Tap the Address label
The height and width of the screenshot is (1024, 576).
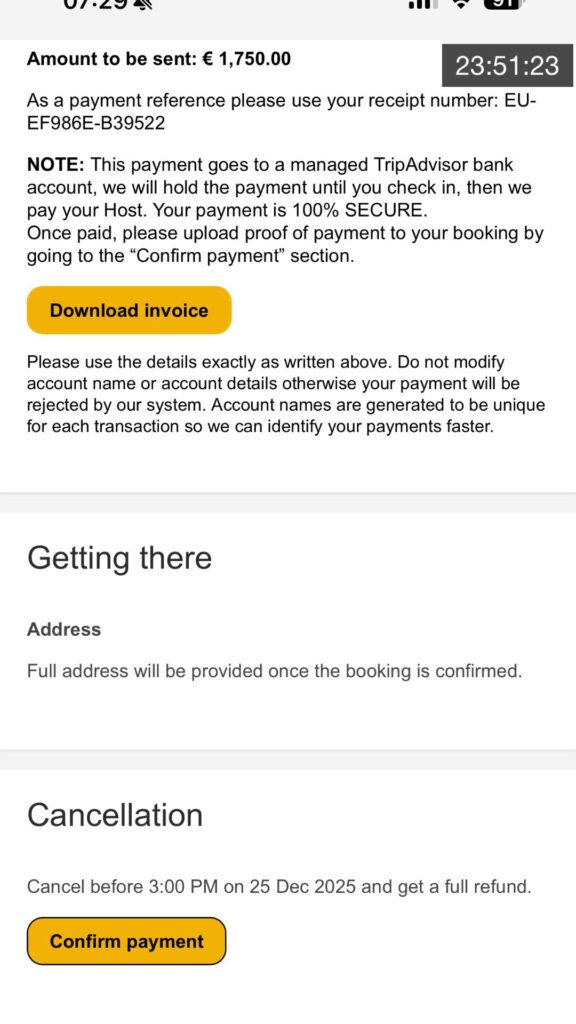click(64, 630)
